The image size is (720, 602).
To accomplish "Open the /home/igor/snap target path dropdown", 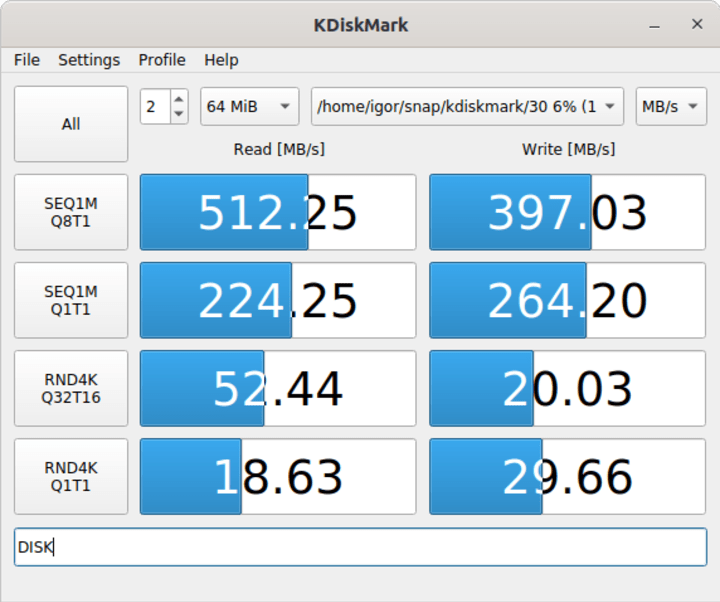I will click(467, 107).
